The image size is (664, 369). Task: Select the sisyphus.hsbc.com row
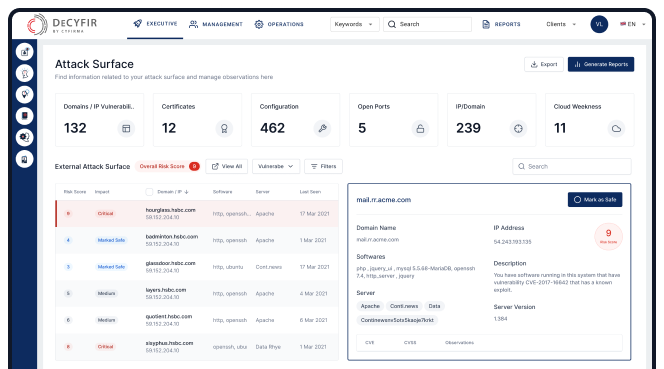197,347
